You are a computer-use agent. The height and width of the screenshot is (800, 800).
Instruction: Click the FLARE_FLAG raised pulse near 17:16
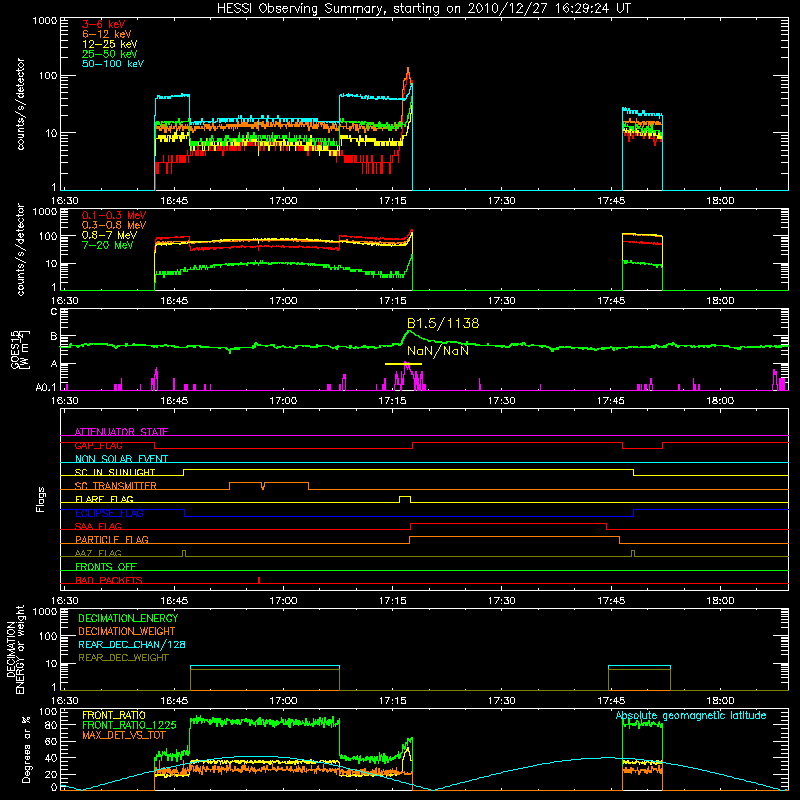[x=405, y=497]
